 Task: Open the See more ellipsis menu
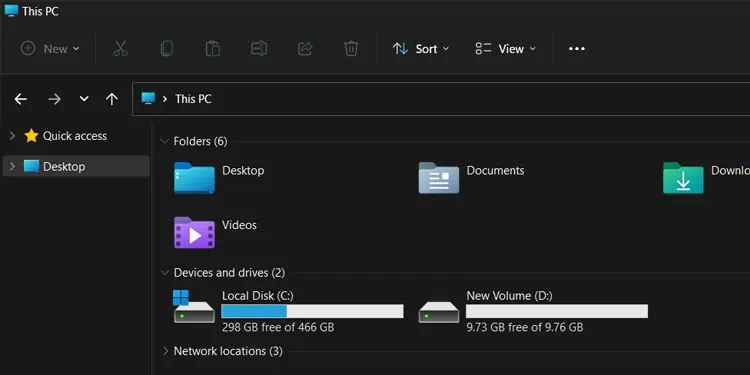pyautogui.click(x=576, y=49)
